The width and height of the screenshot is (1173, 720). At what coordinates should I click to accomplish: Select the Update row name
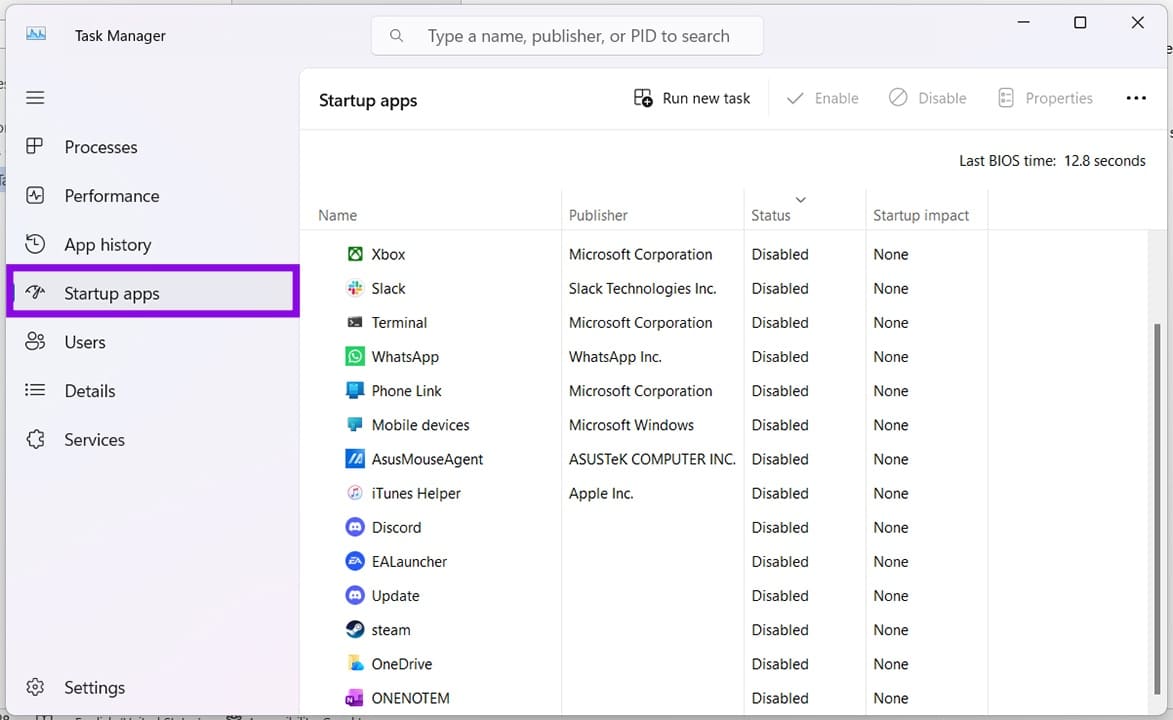[396, 597]
